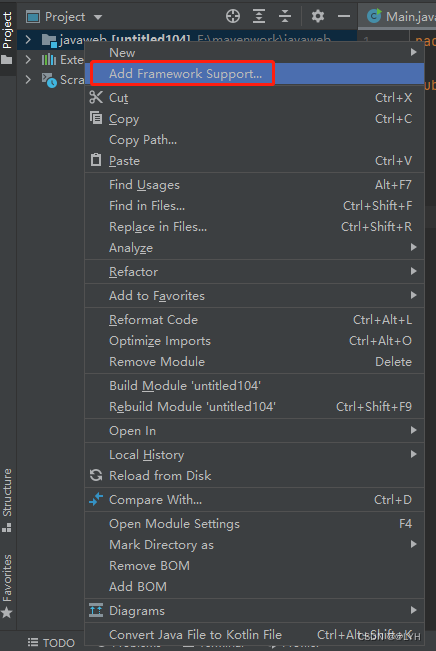Click the Cut scissors icon in menu
The image size is (436, 651).
pyautogui.click(x=96, y=98)
